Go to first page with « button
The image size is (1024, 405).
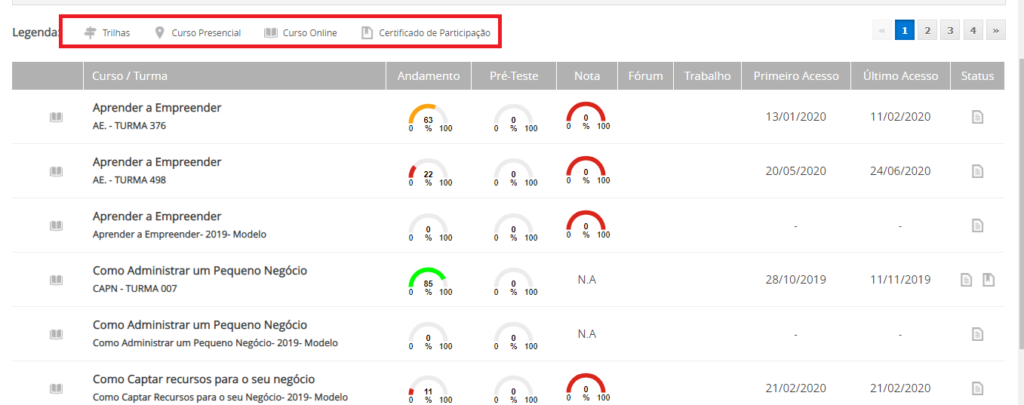pyautogui.click(x=882, y=31)
